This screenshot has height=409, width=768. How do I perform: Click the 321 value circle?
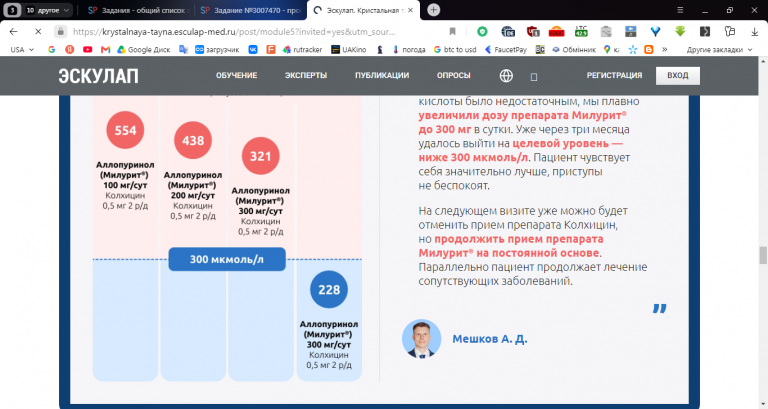point(261,156)
